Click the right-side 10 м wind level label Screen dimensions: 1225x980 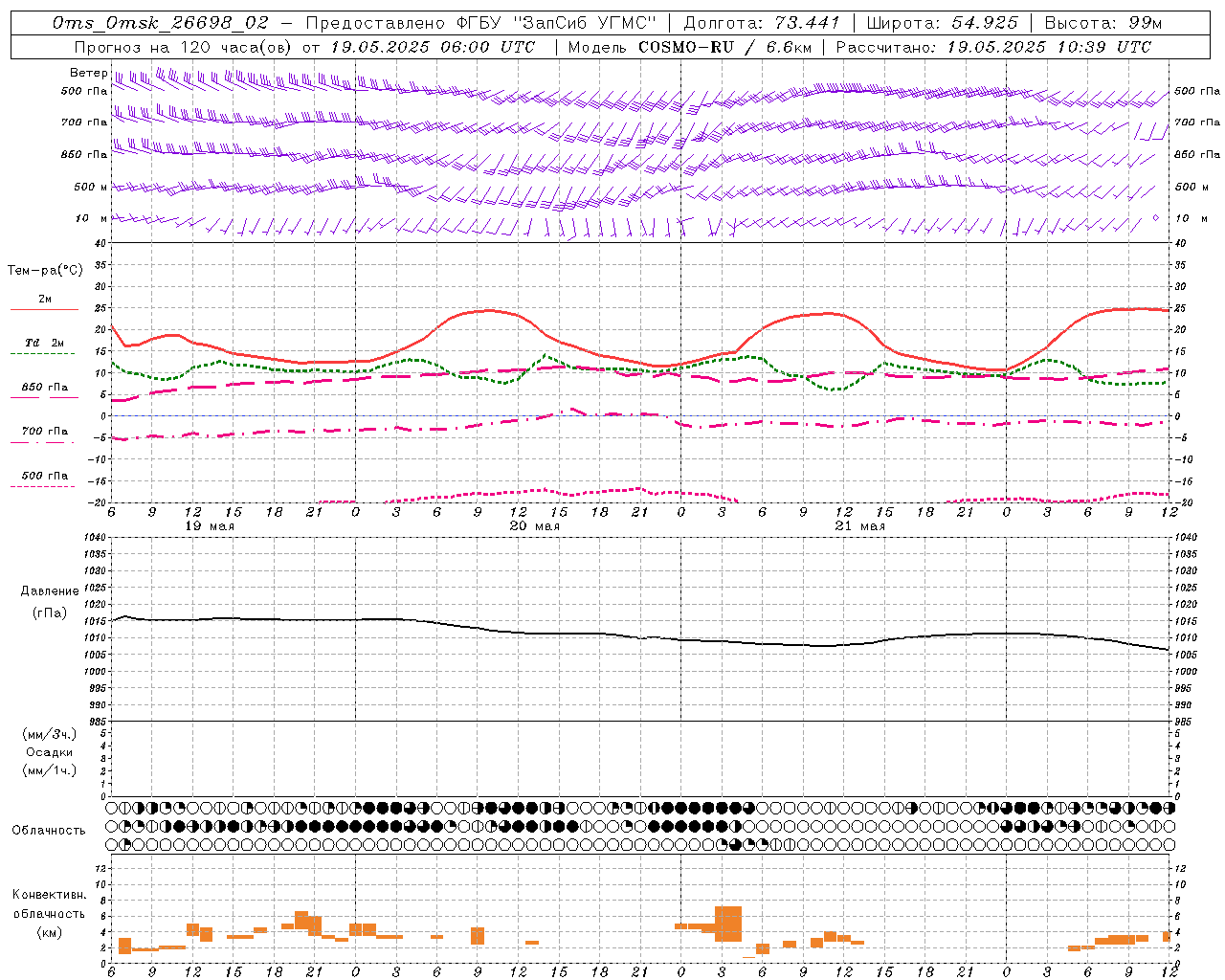point(1191,218)
